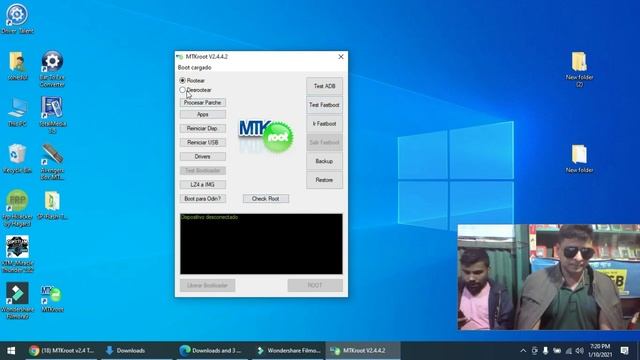Screen dimensions: 640x360
Task: Click the Restore button
Action: [x=324, y=180]
